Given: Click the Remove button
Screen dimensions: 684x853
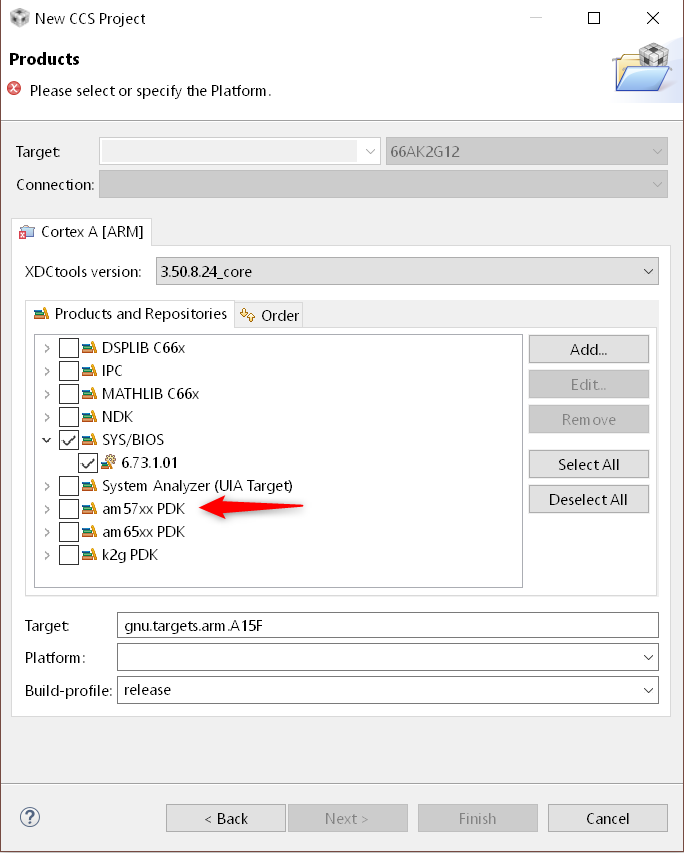Looking at the screenshot, I should (589, 419).
